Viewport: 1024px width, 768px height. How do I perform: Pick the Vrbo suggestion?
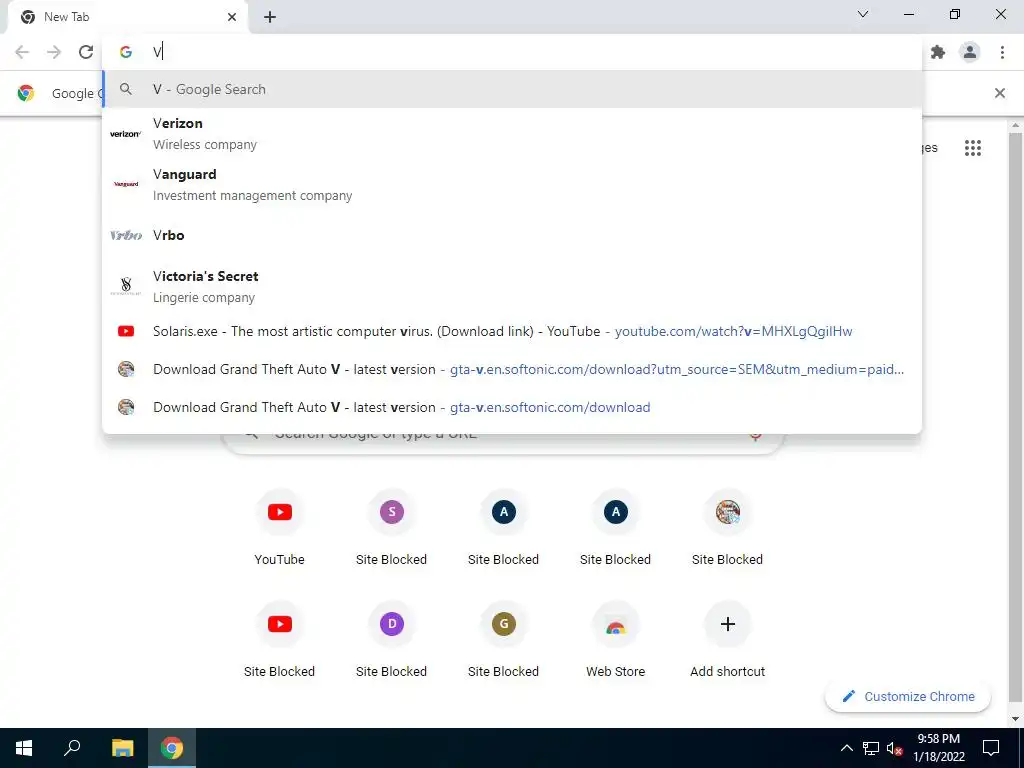click(512, 235)
